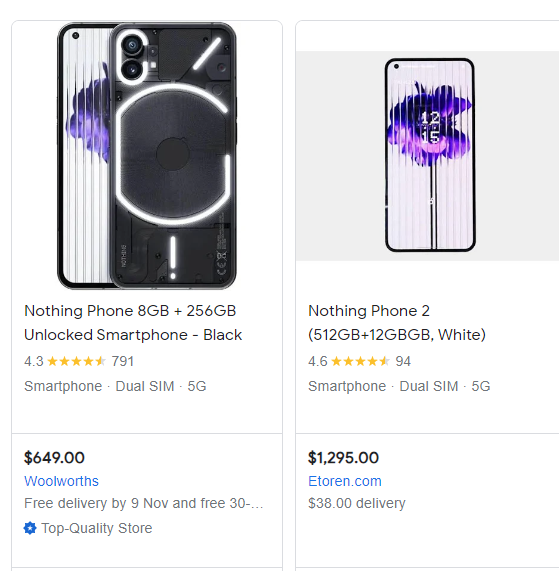Click the 4.6 rating number
The width and height of the screenshot is (559, 571).
318,361
